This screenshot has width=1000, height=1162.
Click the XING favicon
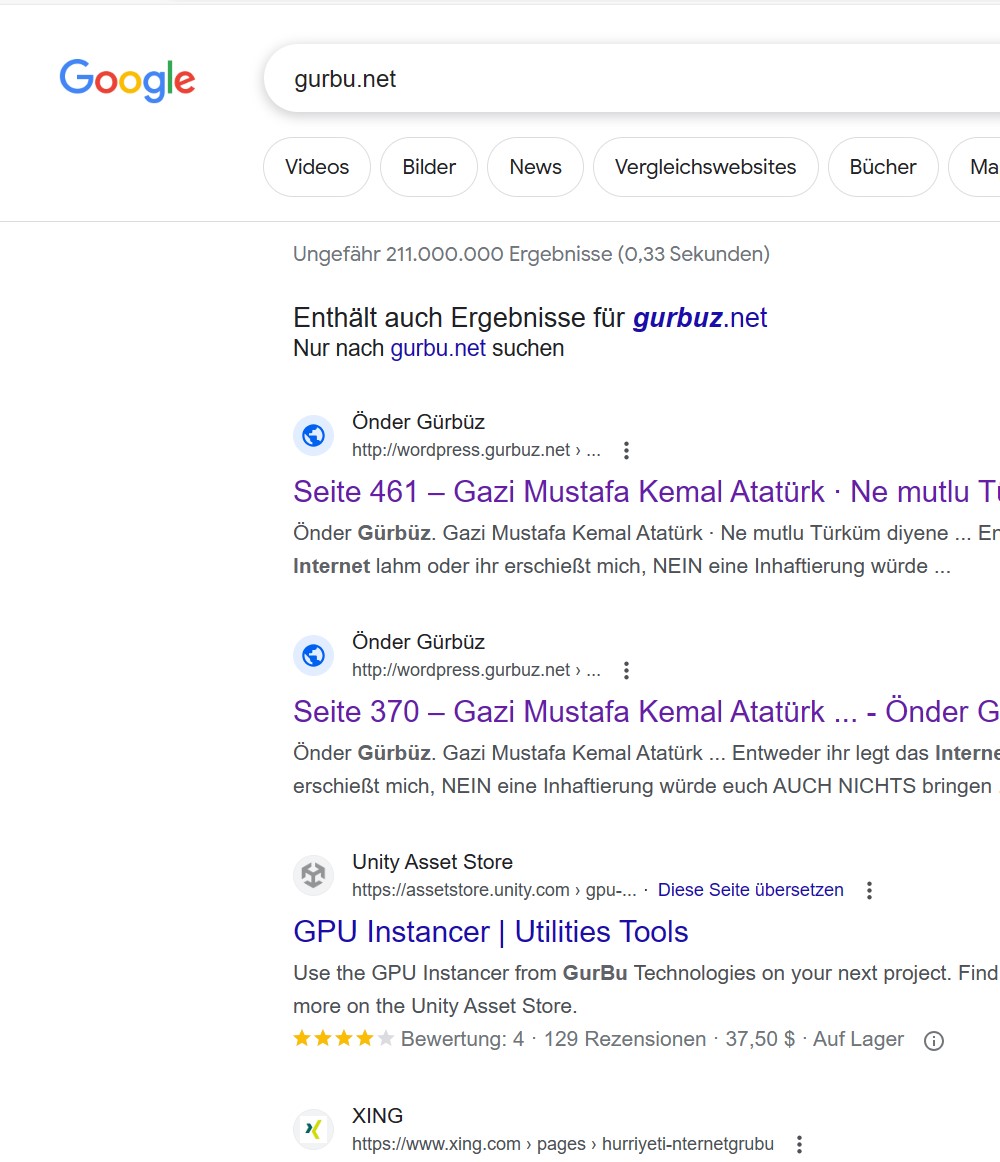coord(314,1129)
